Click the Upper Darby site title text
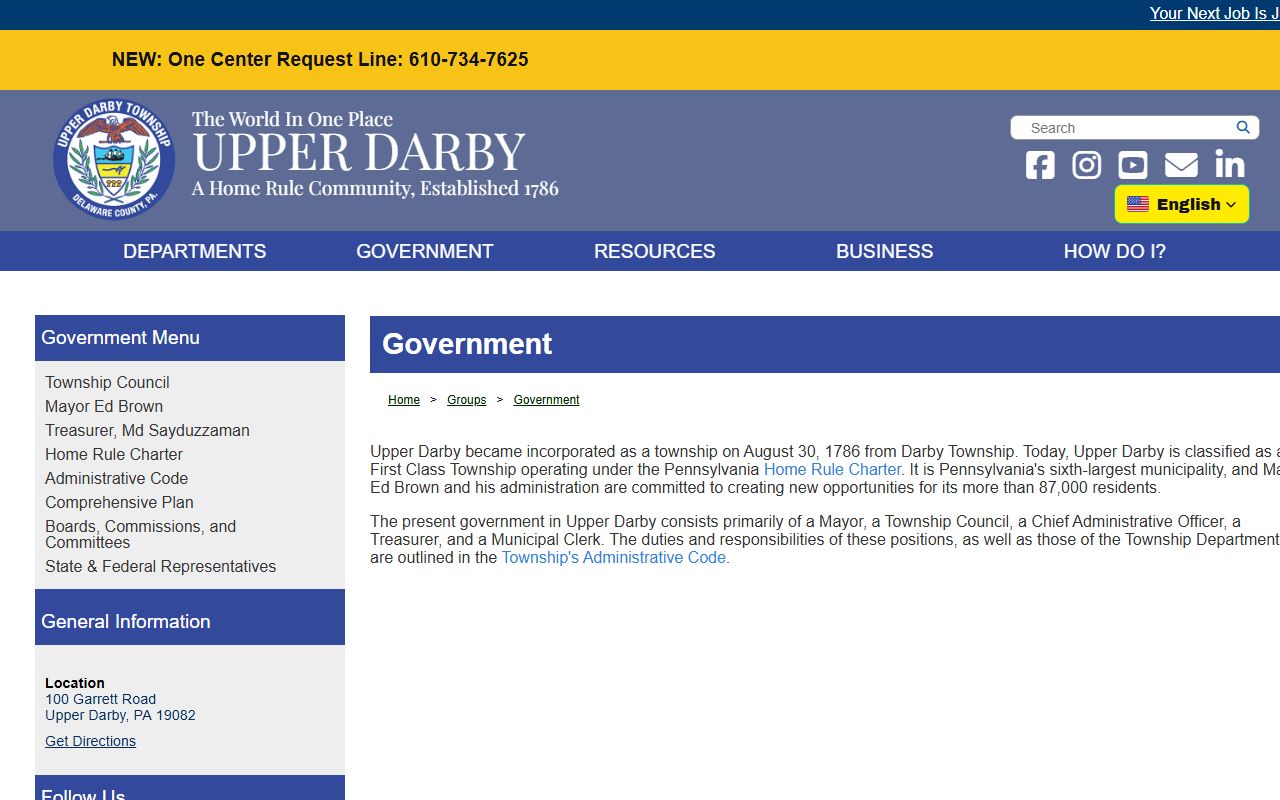 click(358, 152)
